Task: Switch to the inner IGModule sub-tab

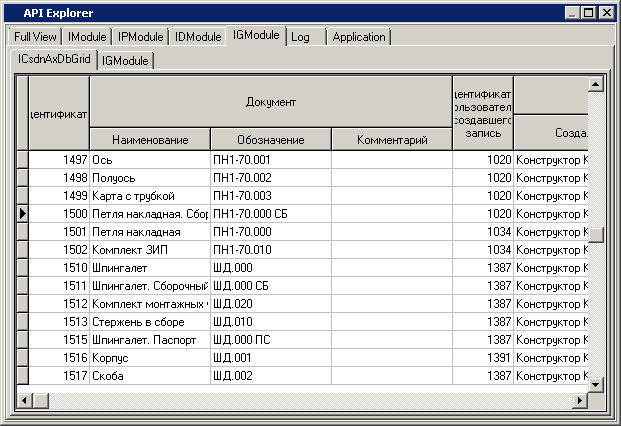Action: tap(125, 61)
